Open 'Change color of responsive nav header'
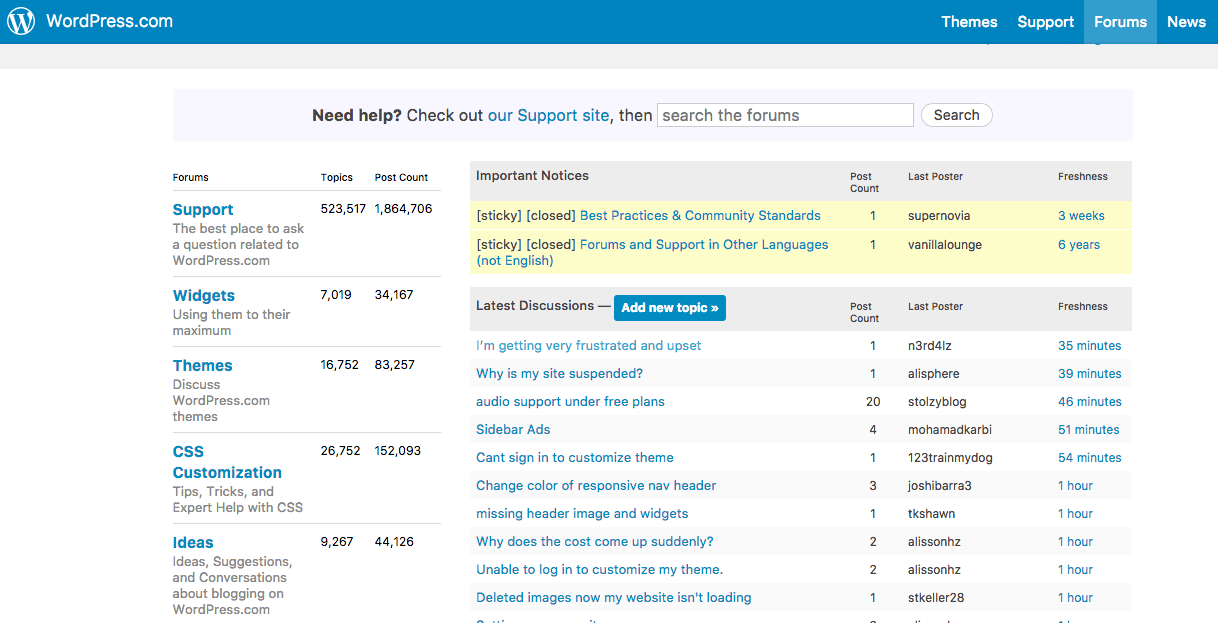 (x=596, y=485)
